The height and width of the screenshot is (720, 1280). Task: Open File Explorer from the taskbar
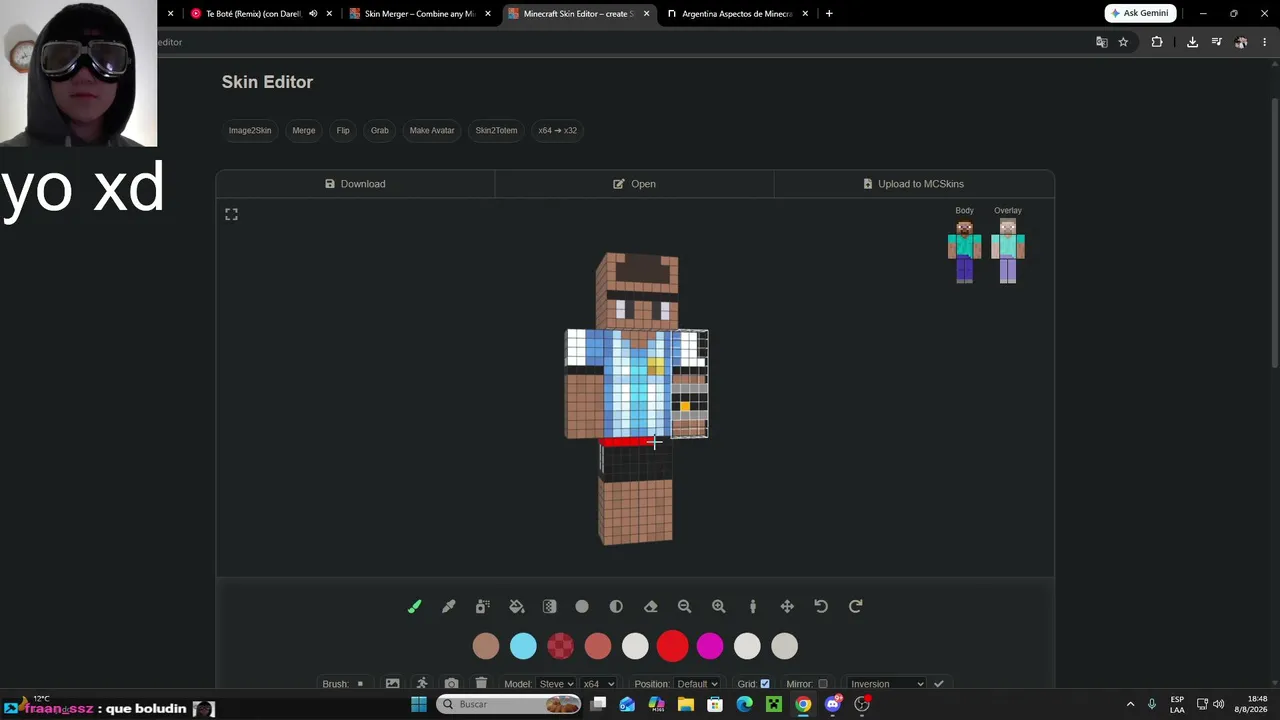point(686,704)
